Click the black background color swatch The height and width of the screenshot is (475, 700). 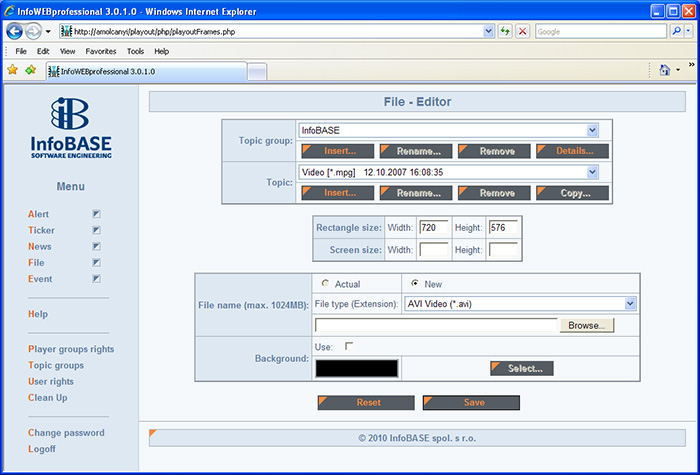(x=356, y=369)
